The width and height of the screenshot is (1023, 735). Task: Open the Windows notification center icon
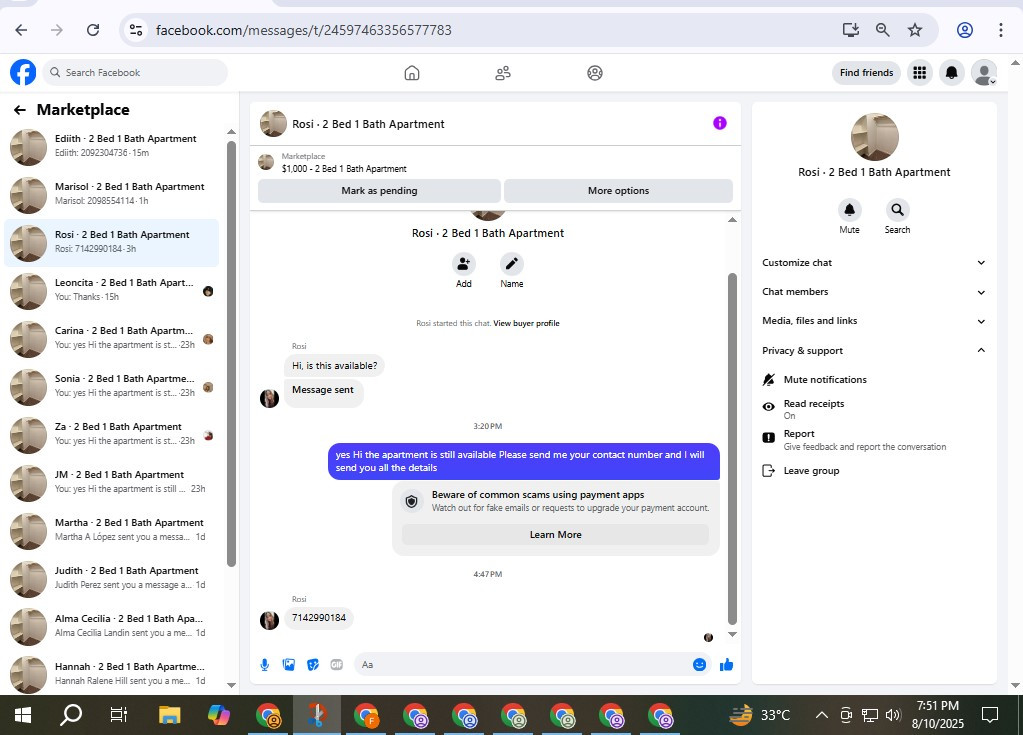[990, 715]
